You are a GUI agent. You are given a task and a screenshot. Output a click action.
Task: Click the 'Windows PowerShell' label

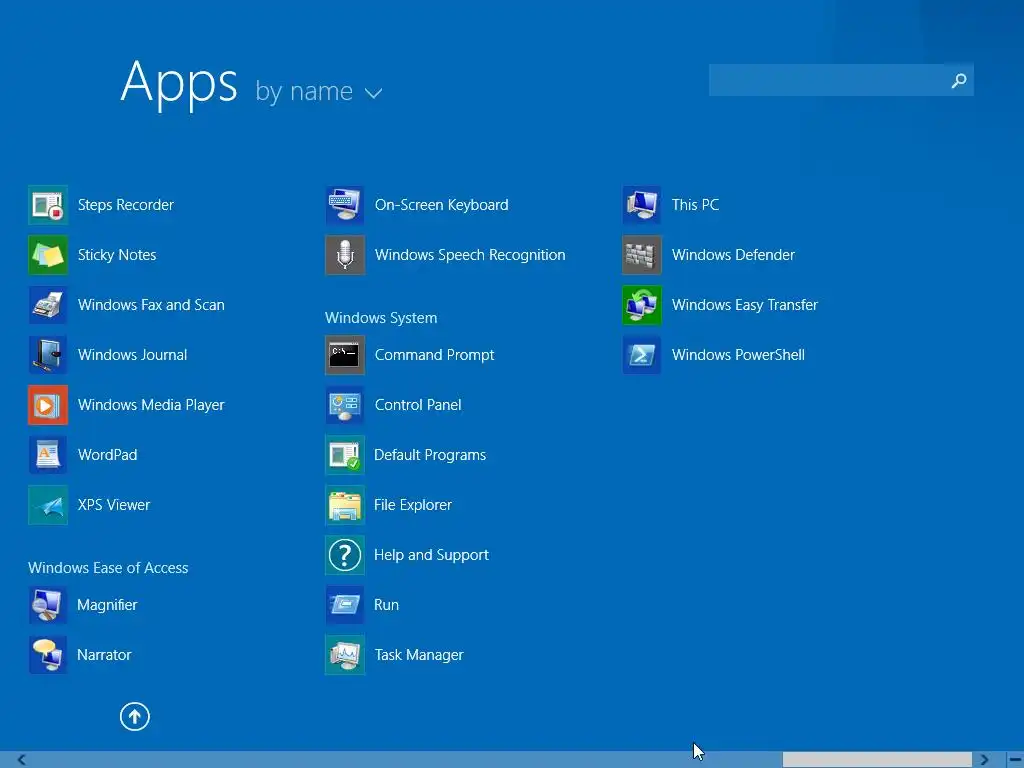click(x=738, y=355)
